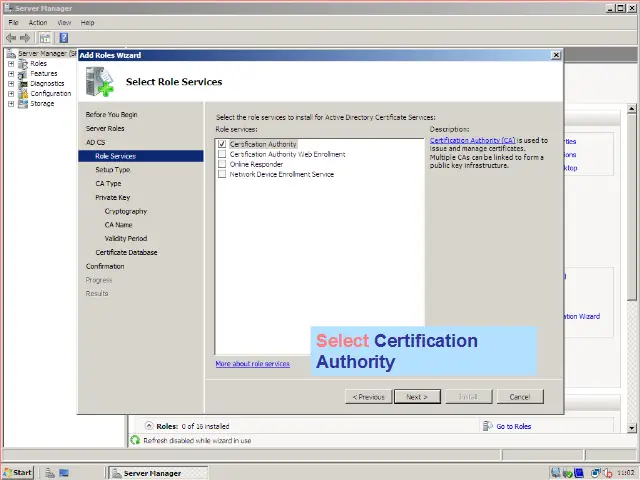Select the Private Key wizard step
The height and width of the screenshot is (480, 640).
[113, 198]
